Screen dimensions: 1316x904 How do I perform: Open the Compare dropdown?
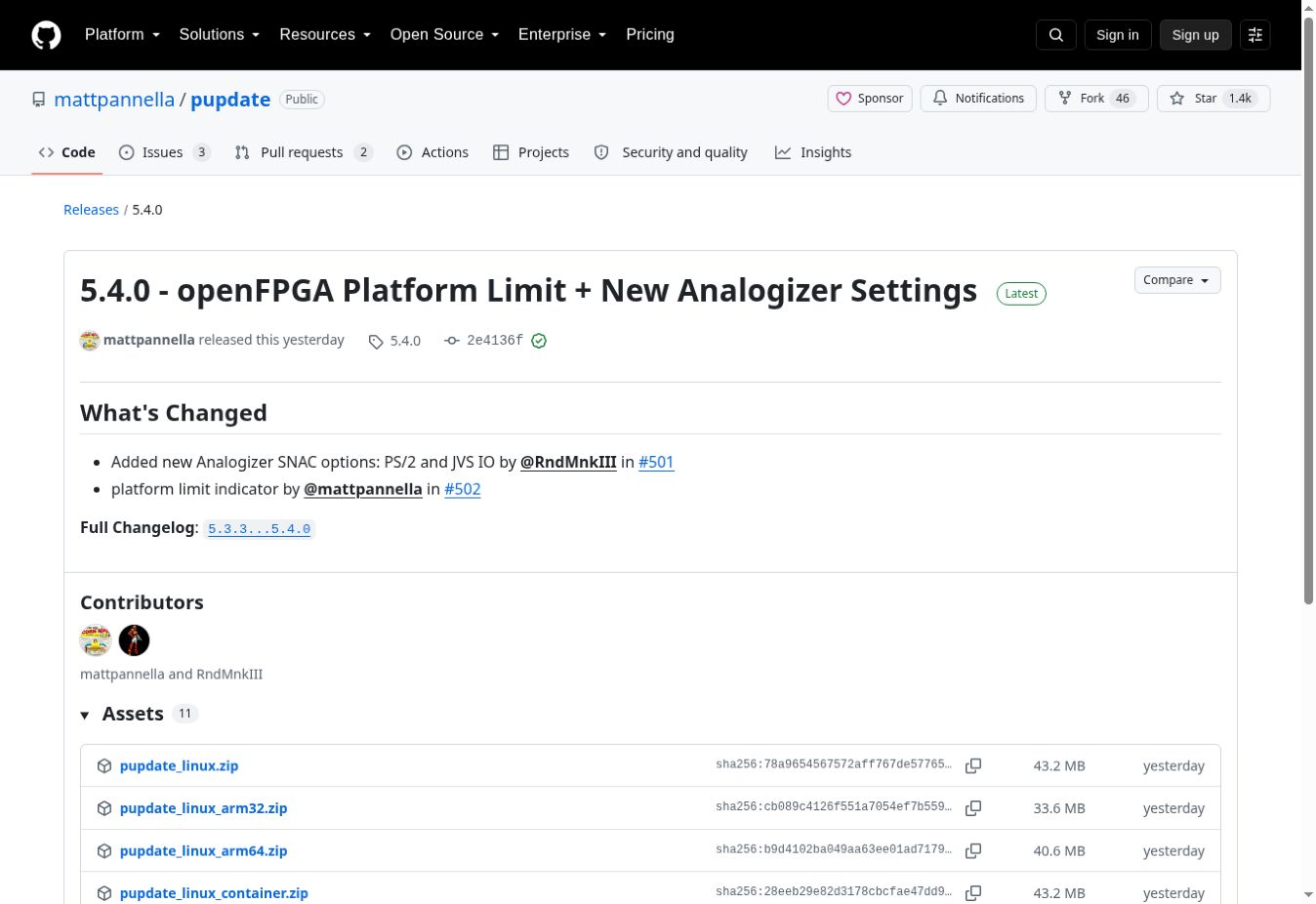[1177, 280]
